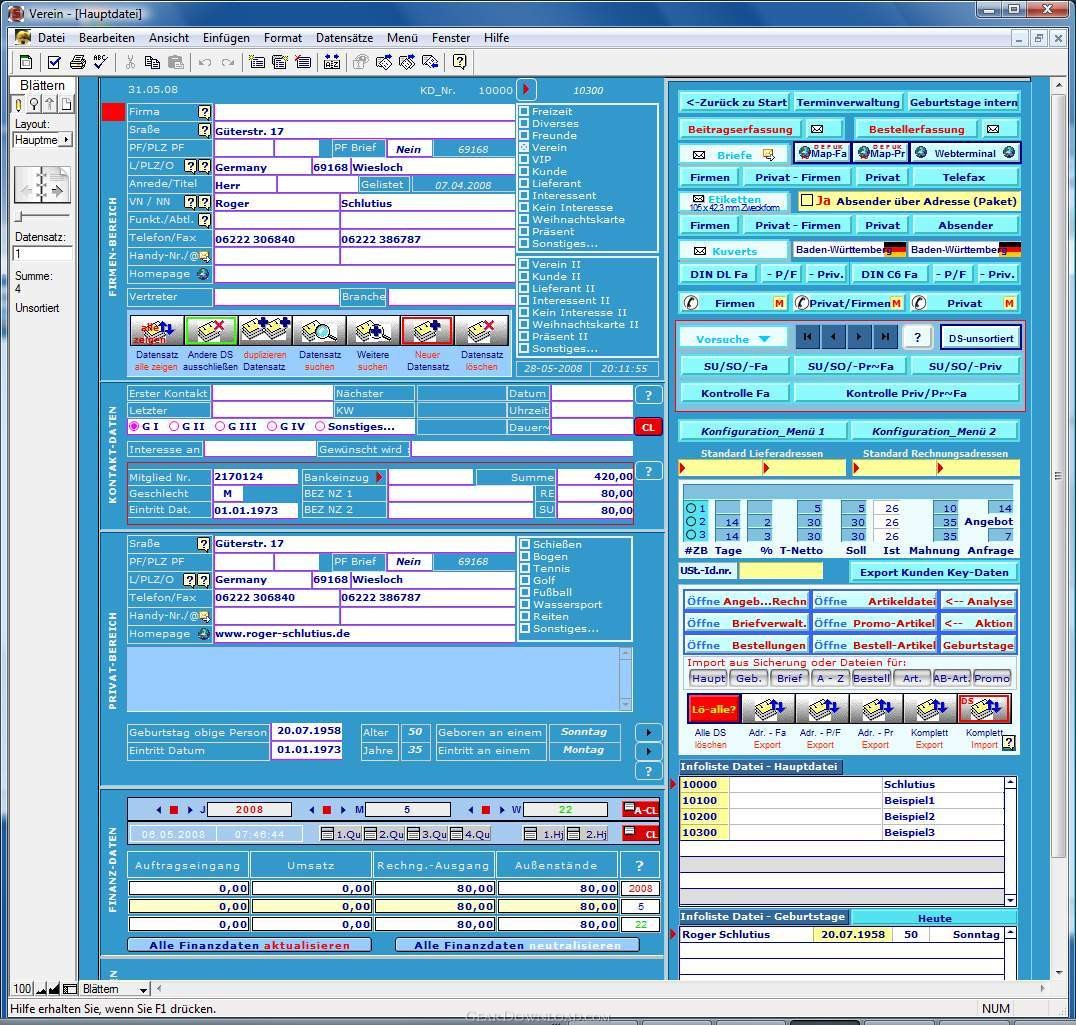Image resolution: width=1076 pixels, height=1025 pixels.
Task: Click Alle Finanzdaten aktualisieren button
Action: (250, 945)
